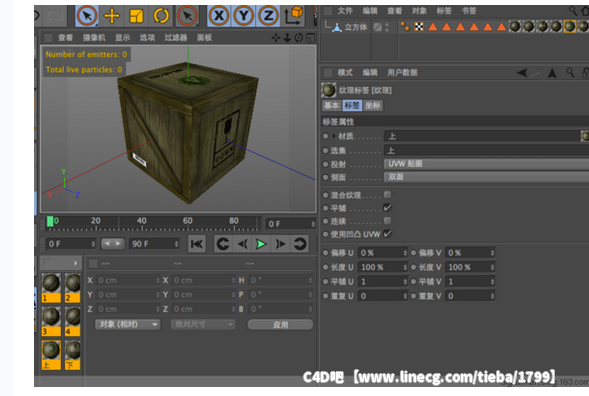Image resolution: width=589 pixels, height=396 pixels.
Task: Activate the Move tool
Action: (x=112, y=16)
